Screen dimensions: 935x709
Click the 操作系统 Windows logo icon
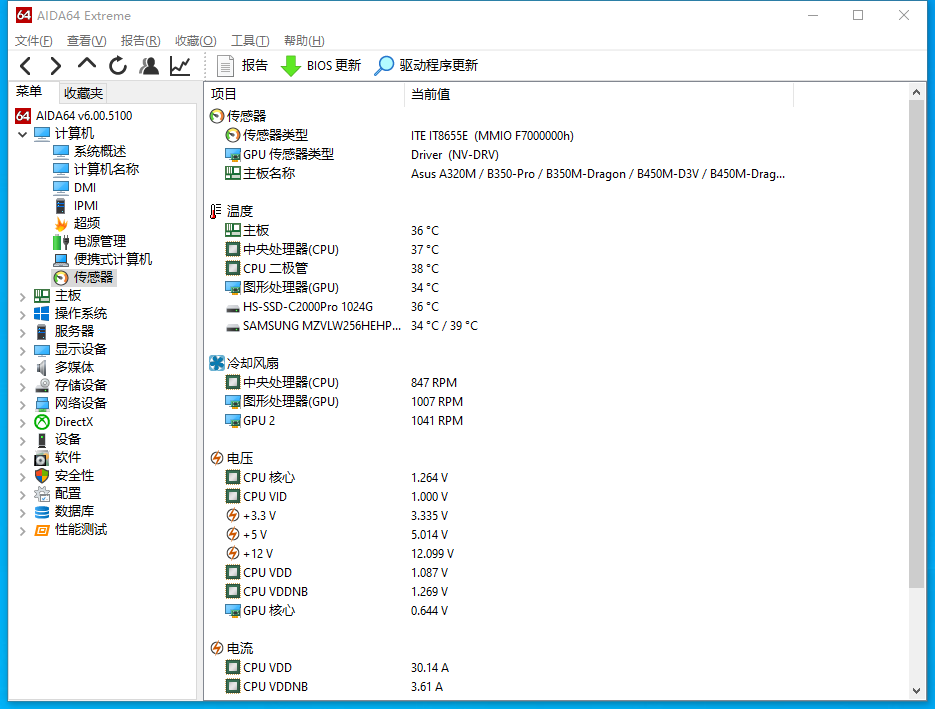pos(42,314)
